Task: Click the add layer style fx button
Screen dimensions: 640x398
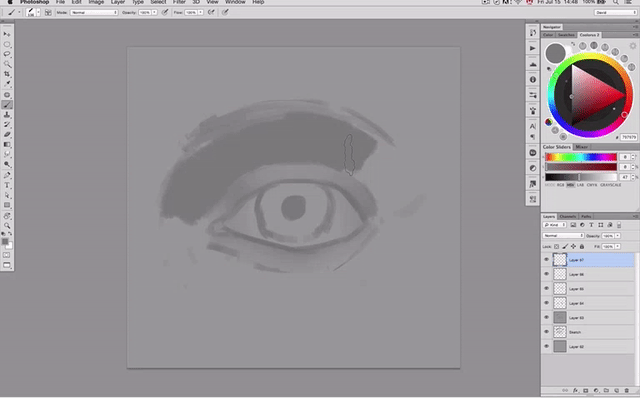Action: [x=575, y=391]
